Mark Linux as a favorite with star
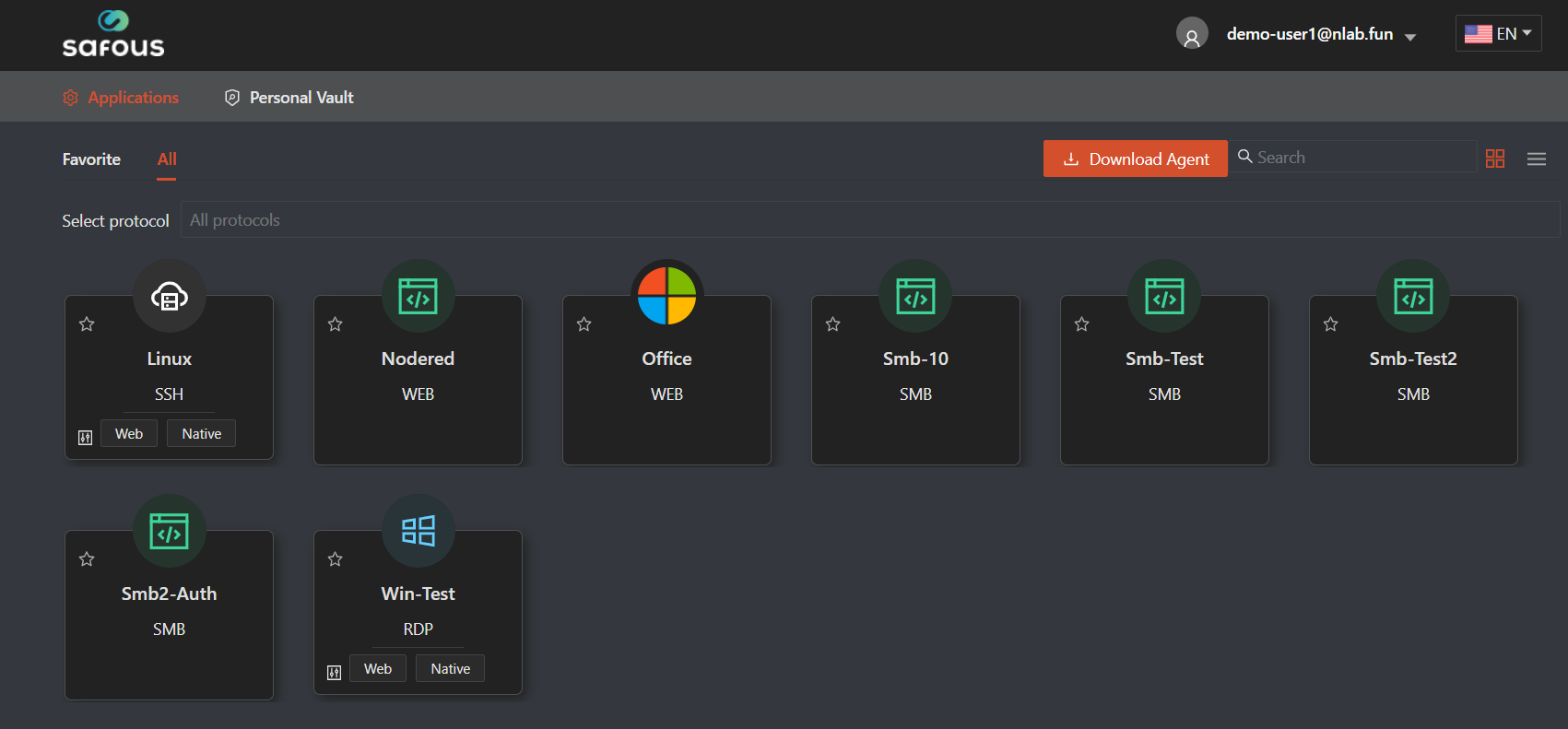1568x729 pixels. click(87, 324)
